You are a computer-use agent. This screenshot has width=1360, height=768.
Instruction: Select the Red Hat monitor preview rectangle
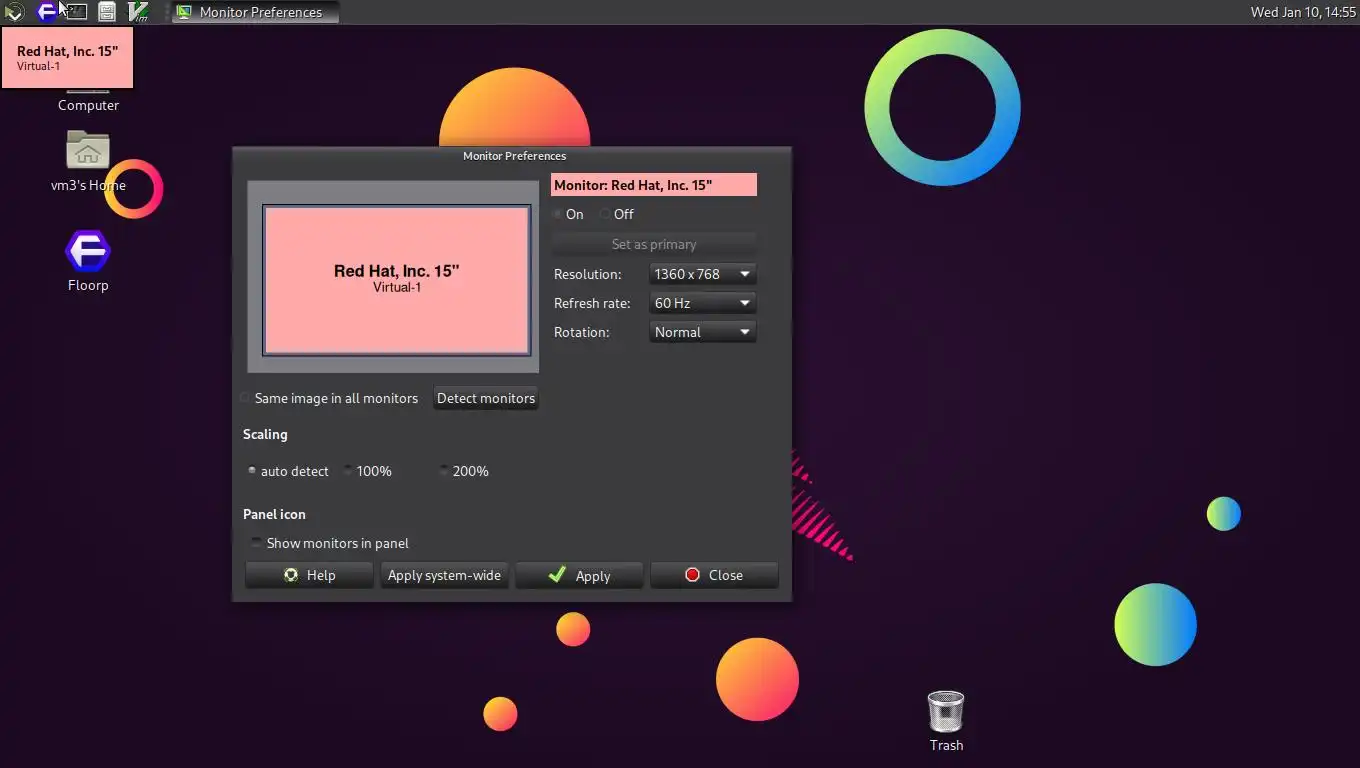tap(396, 280)
